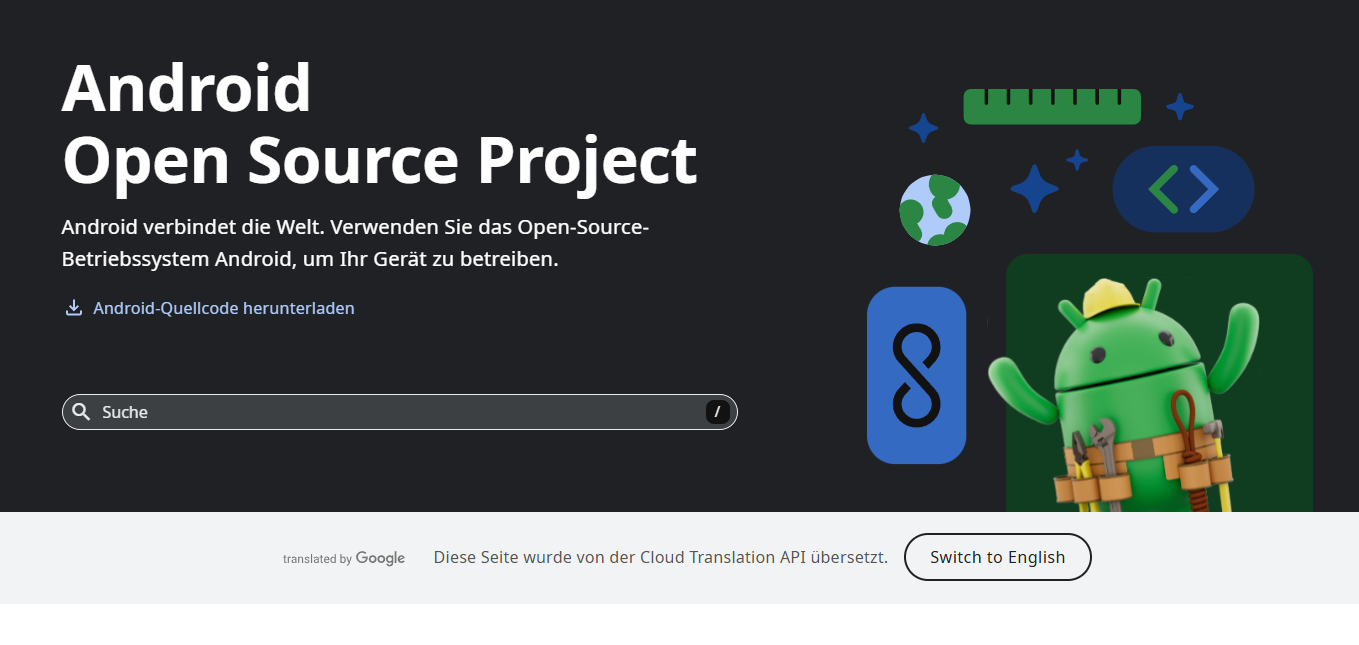Click the "Android verbindet die Welt" description

[355, 243]
